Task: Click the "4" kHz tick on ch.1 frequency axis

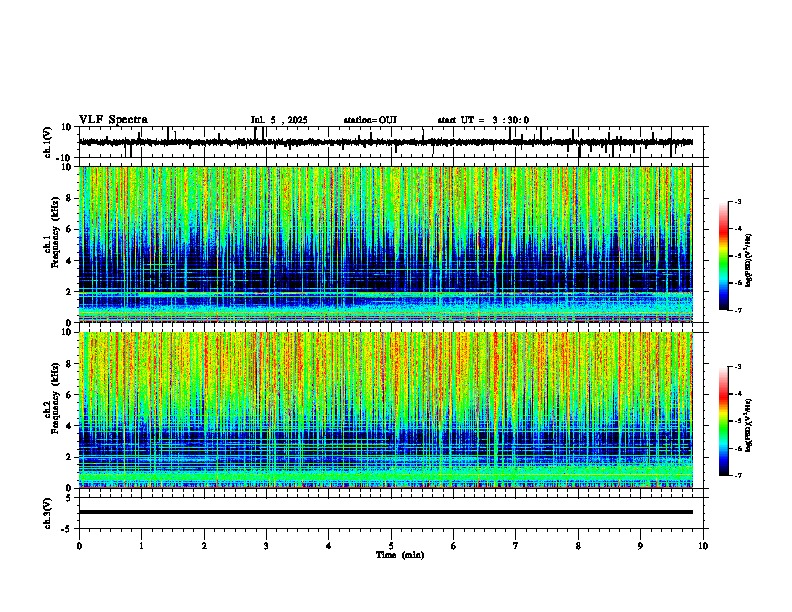Action: click(69, 261)
